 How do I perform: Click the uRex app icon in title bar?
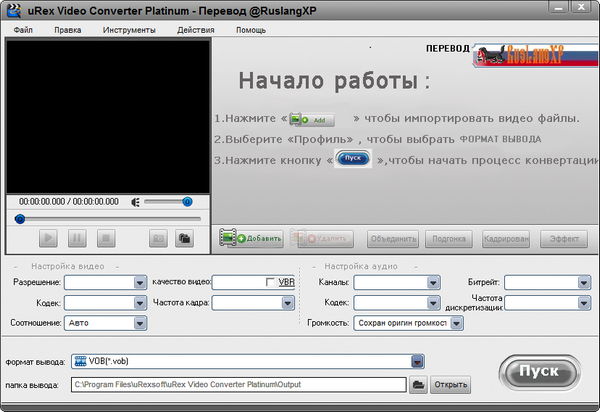point(14,10)
